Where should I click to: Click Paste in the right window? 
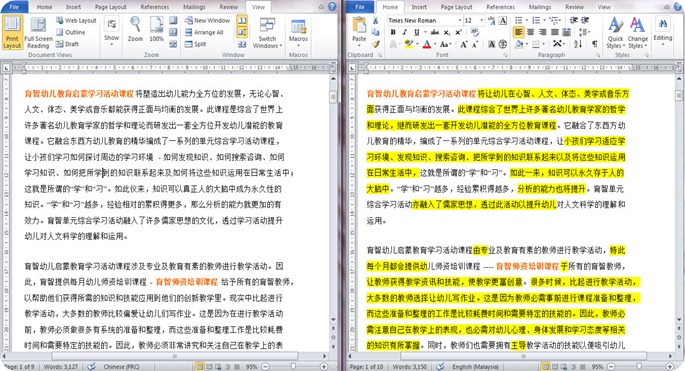click(359, 30)
